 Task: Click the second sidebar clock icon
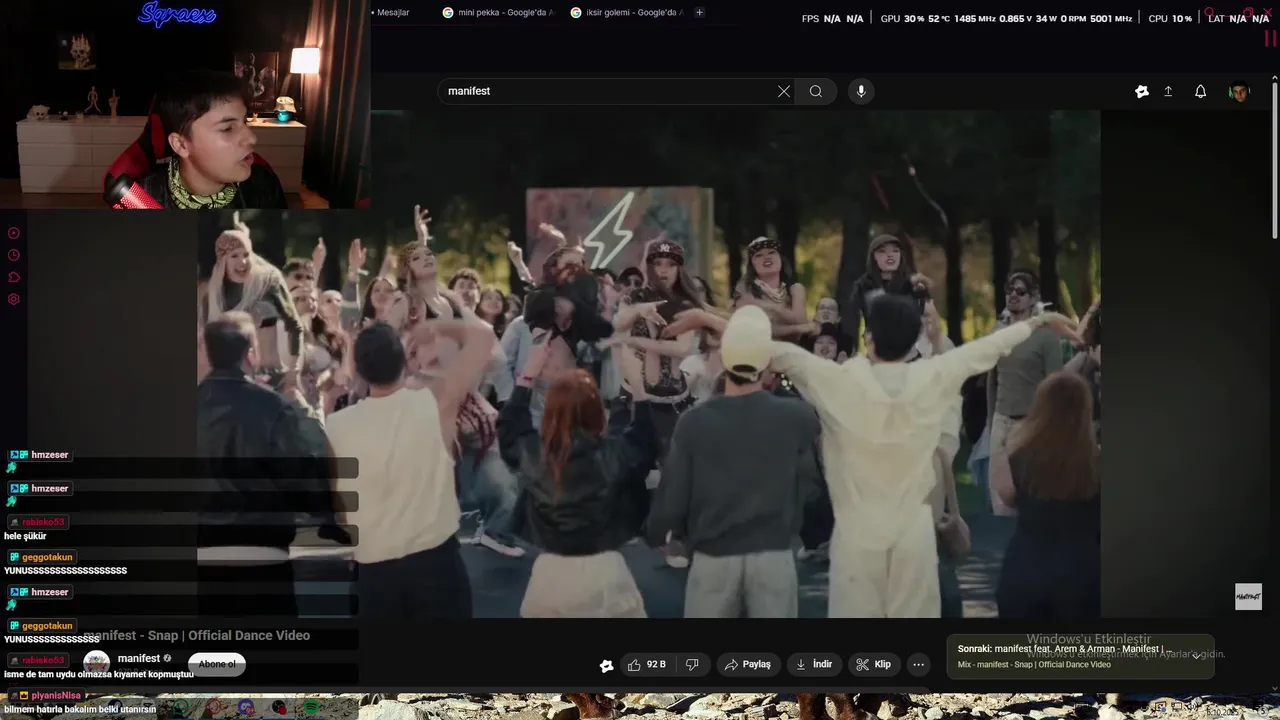pos(14,255)
